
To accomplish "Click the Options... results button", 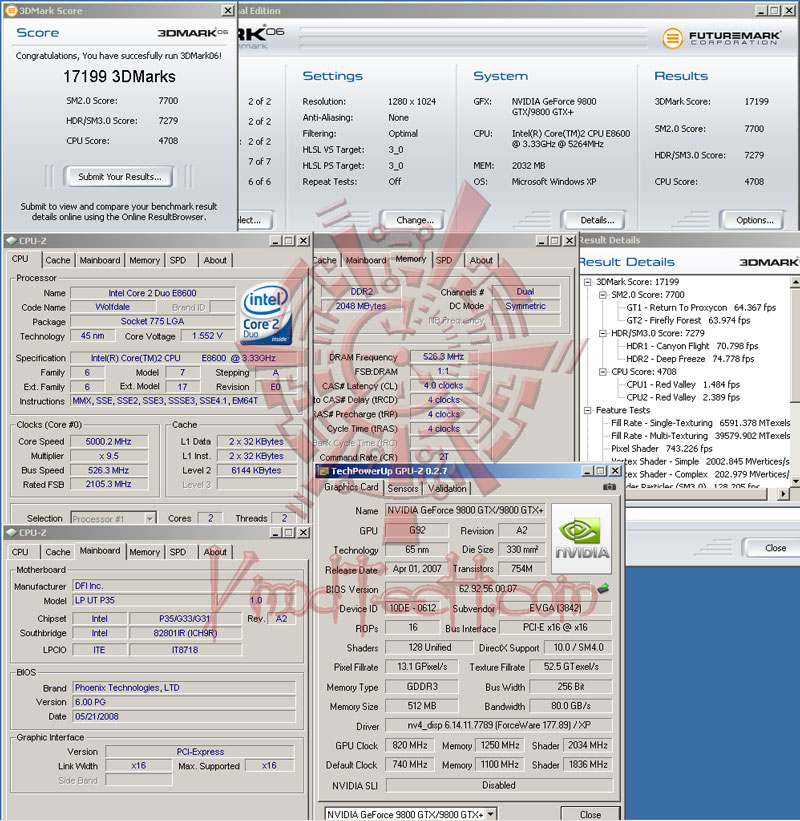I will click(754, 220).
